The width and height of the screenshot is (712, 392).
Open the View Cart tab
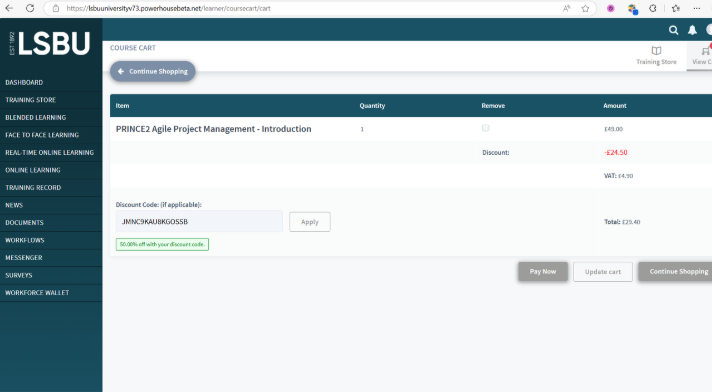point(700,55)
